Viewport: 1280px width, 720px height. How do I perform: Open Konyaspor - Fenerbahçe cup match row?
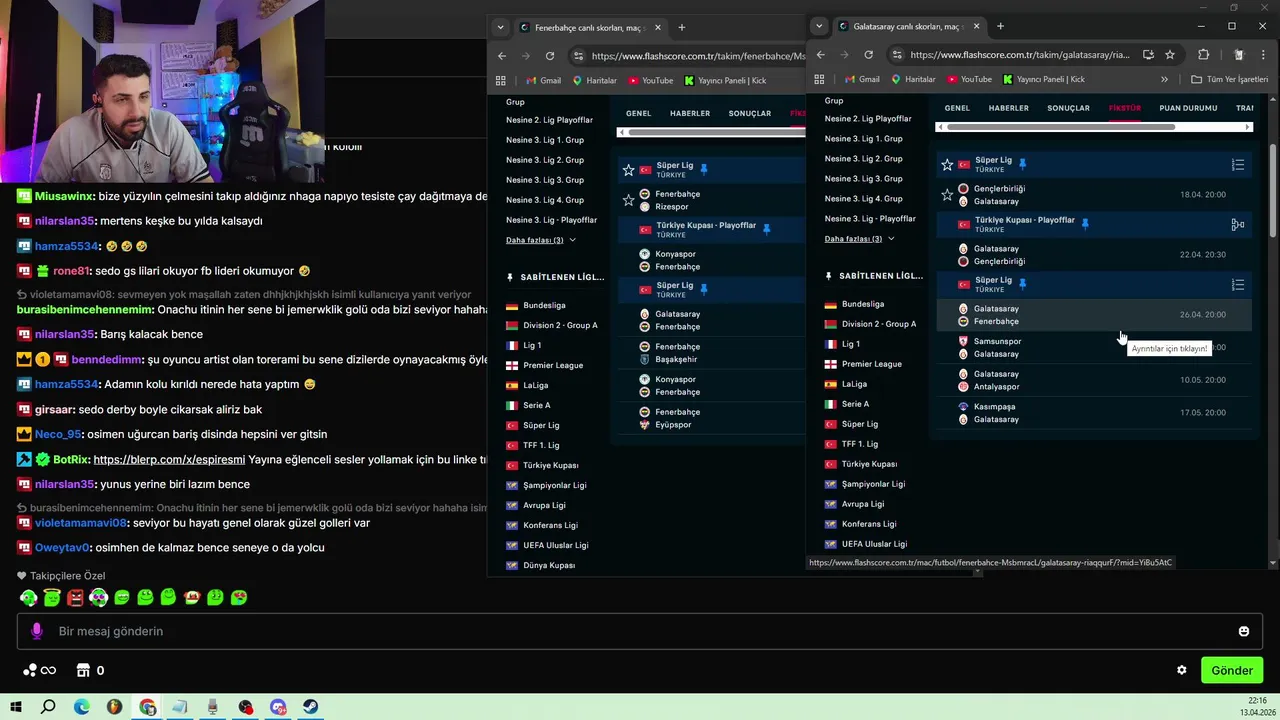click(710, 260)
